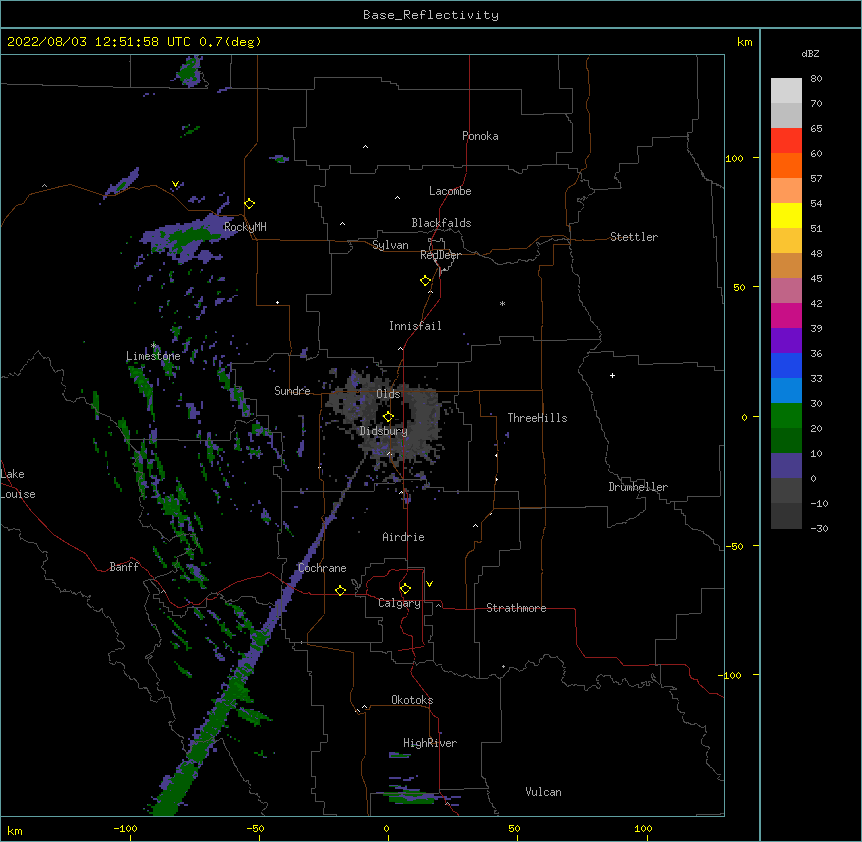Click the km unit label at top right
The height and width of the screenshot is (842, 862).
[x=744, y=42]
